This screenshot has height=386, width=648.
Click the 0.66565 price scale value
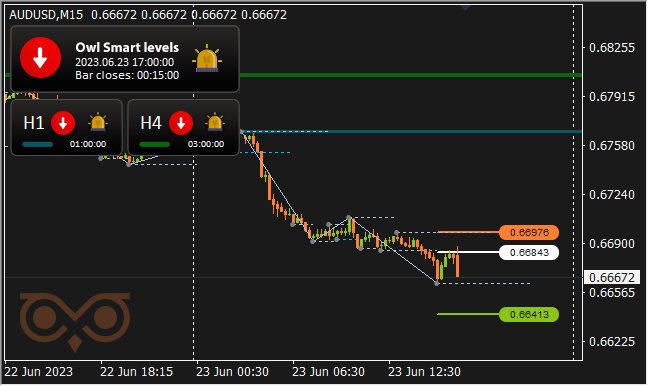coord(612,293)
